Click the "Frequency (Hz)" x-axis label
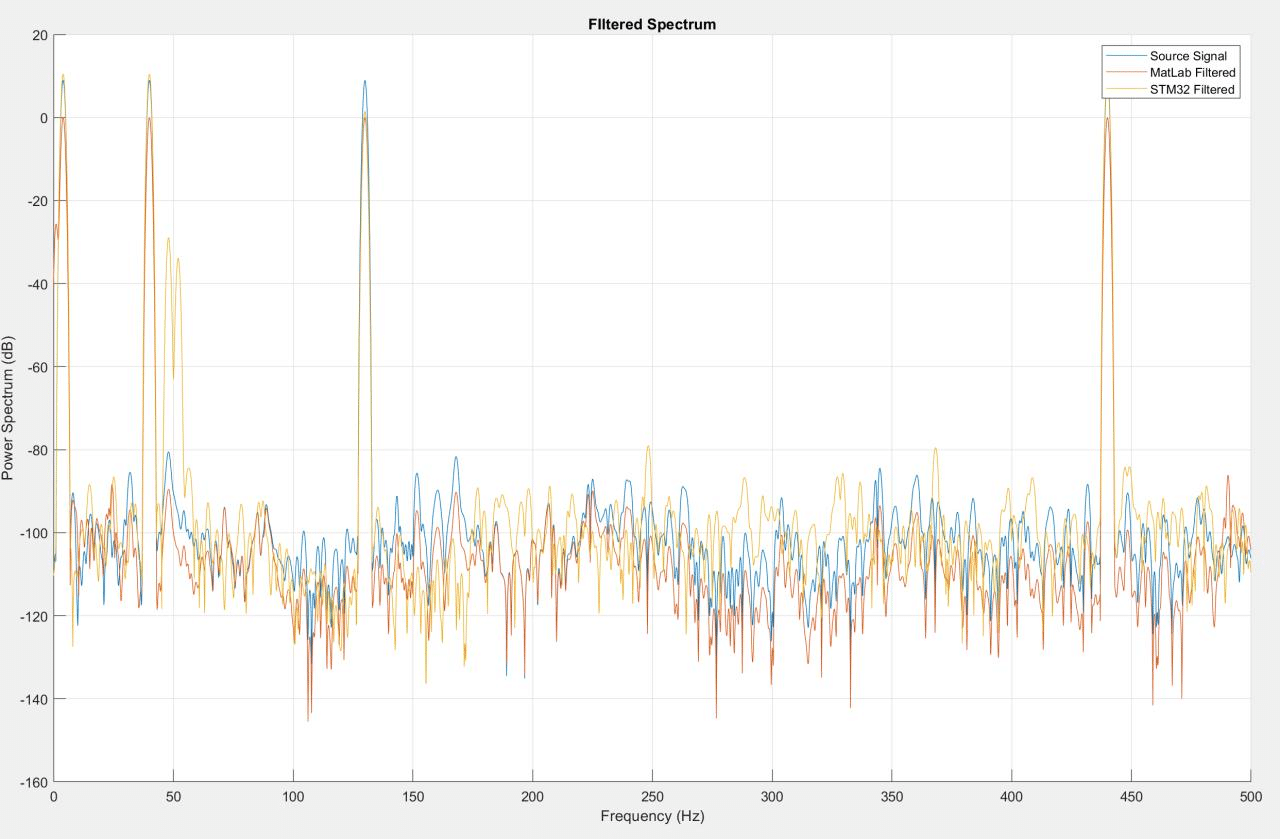This screenshot has width=1280, height=839. coord(651,816)
